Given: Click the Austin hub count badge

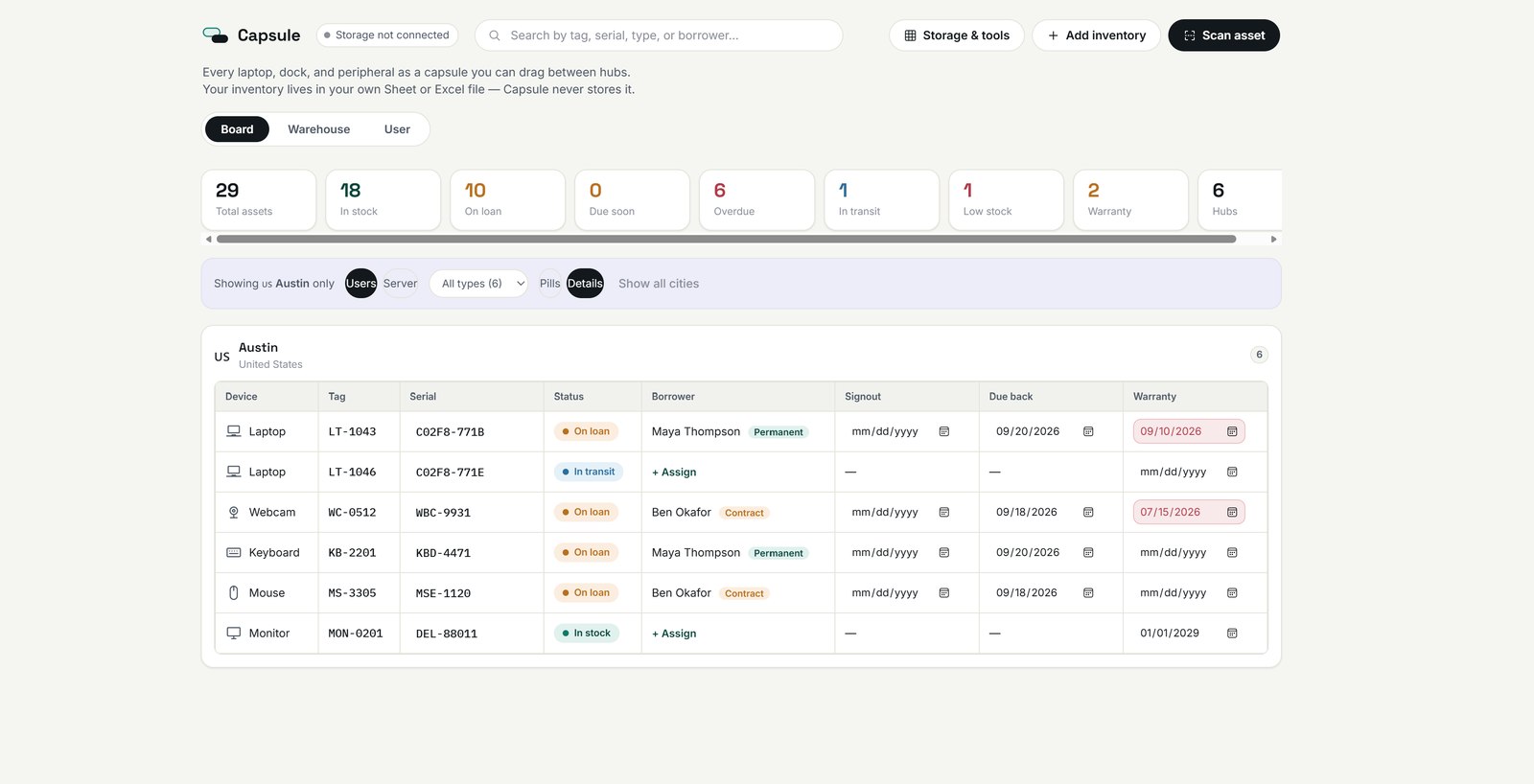Looking at the screenshot, I should (1259, 355).
